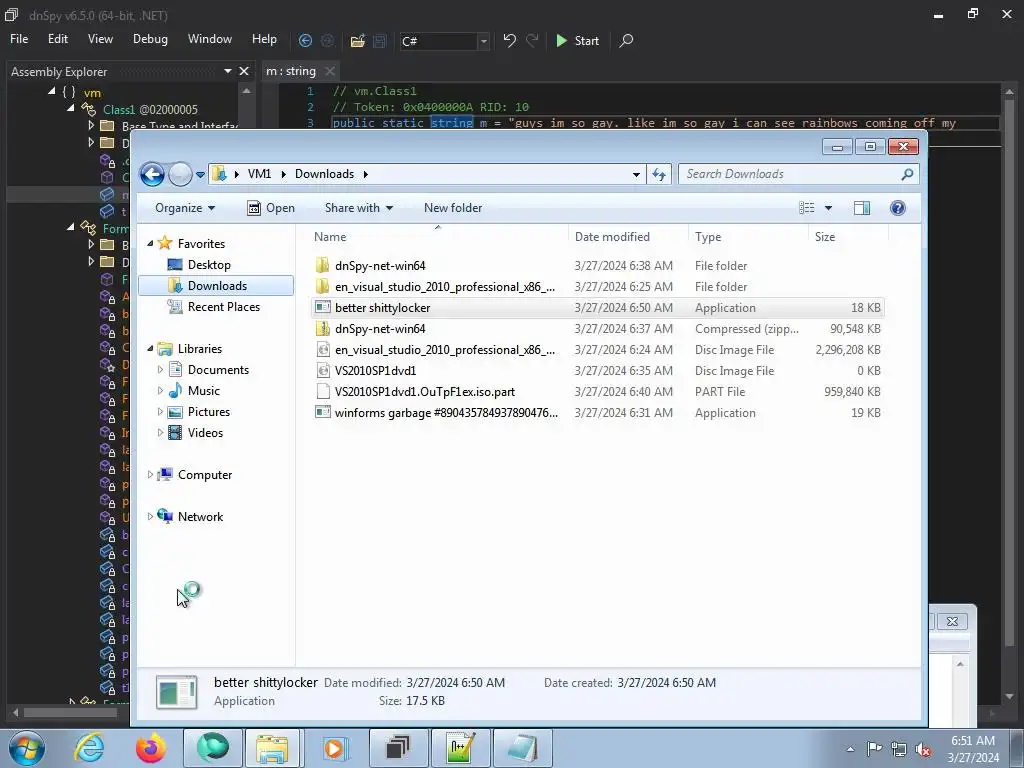Open Windows Media Player taskbar icon
The width and height of the screenshot is (1024, 768).
pos(334,748)
